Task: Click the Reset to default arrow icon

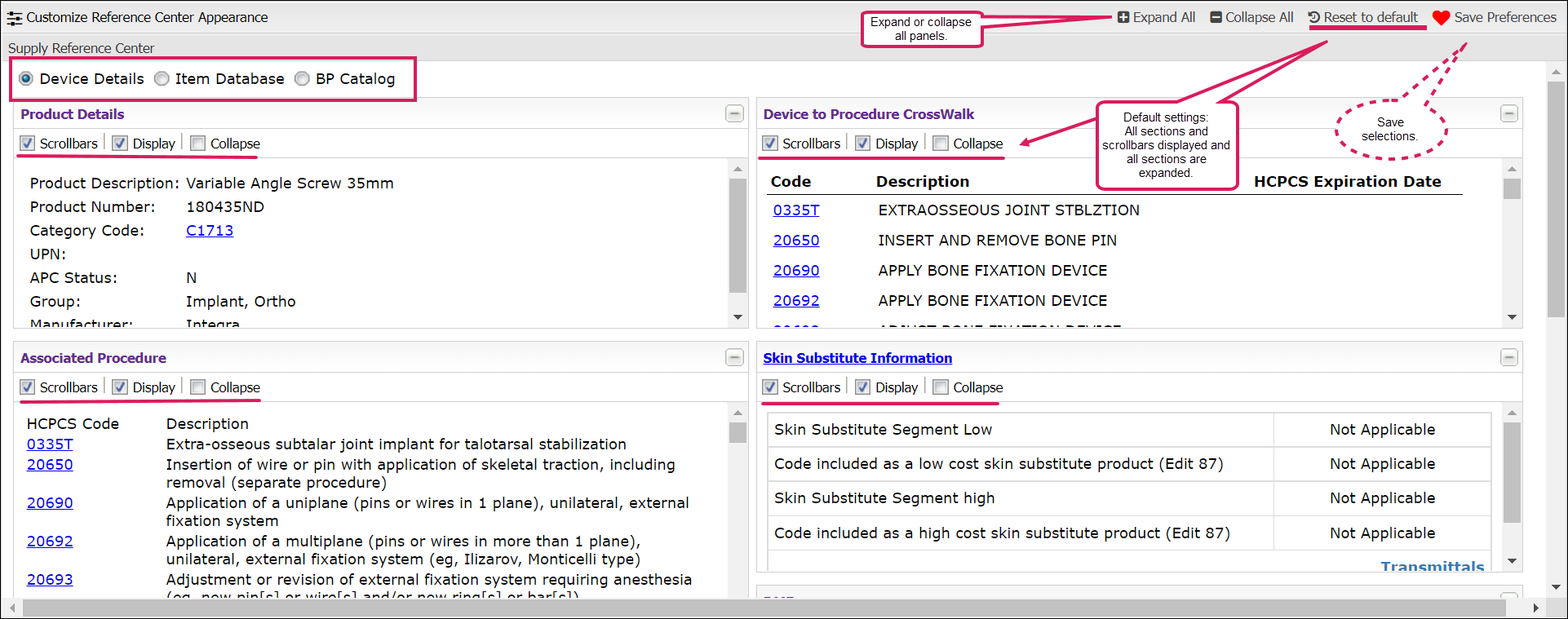Action: [1313, 17]
